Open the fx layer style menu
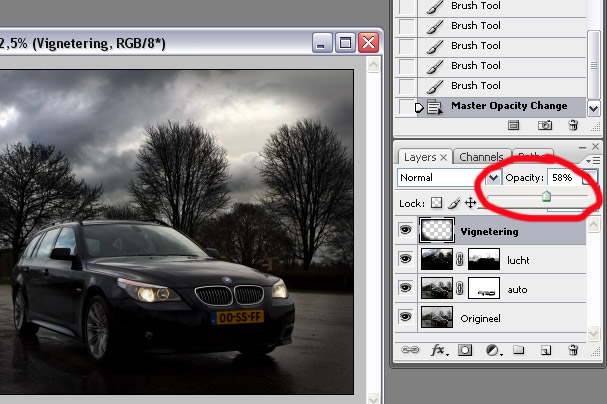 point(439,350)
